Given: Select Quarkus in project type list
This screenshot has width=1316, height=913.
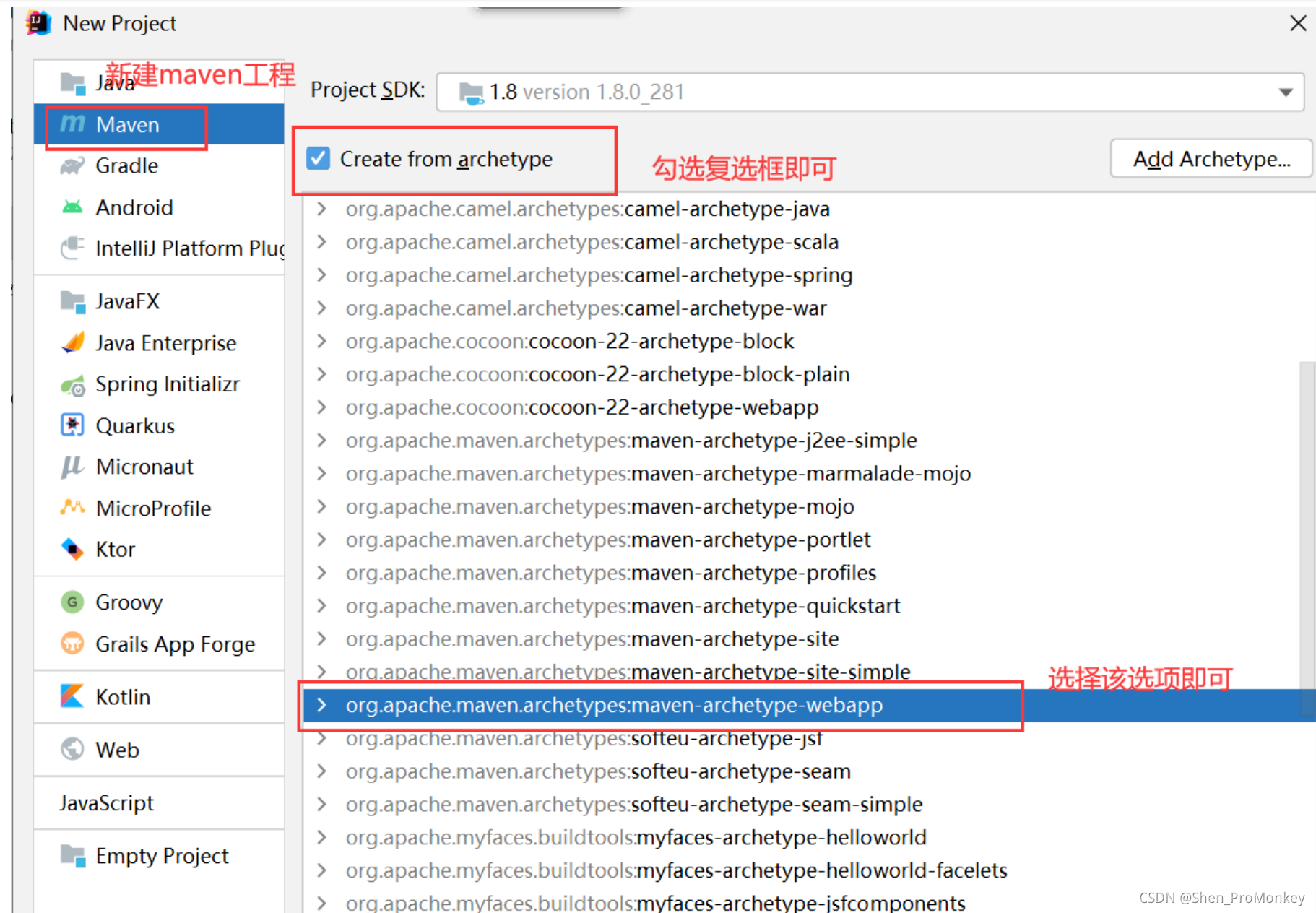Looking at the screenshot, I should coord(159,425).
